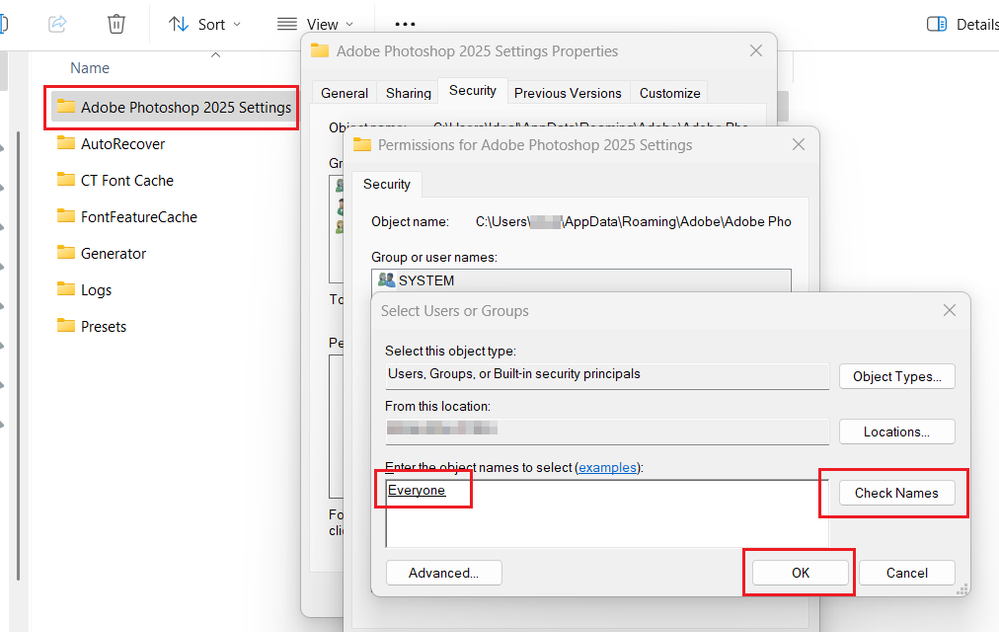Click Cancel in Select Users dialog

[907, 573]
